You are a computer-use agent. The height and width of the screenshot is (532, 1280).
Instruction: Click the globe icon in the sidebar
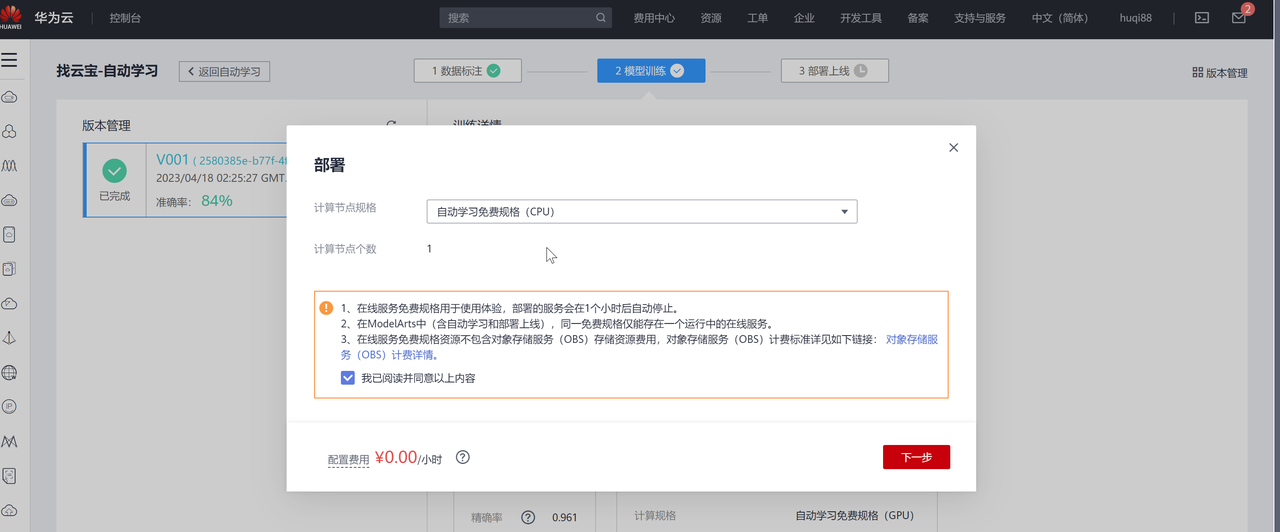coord(9,373)
